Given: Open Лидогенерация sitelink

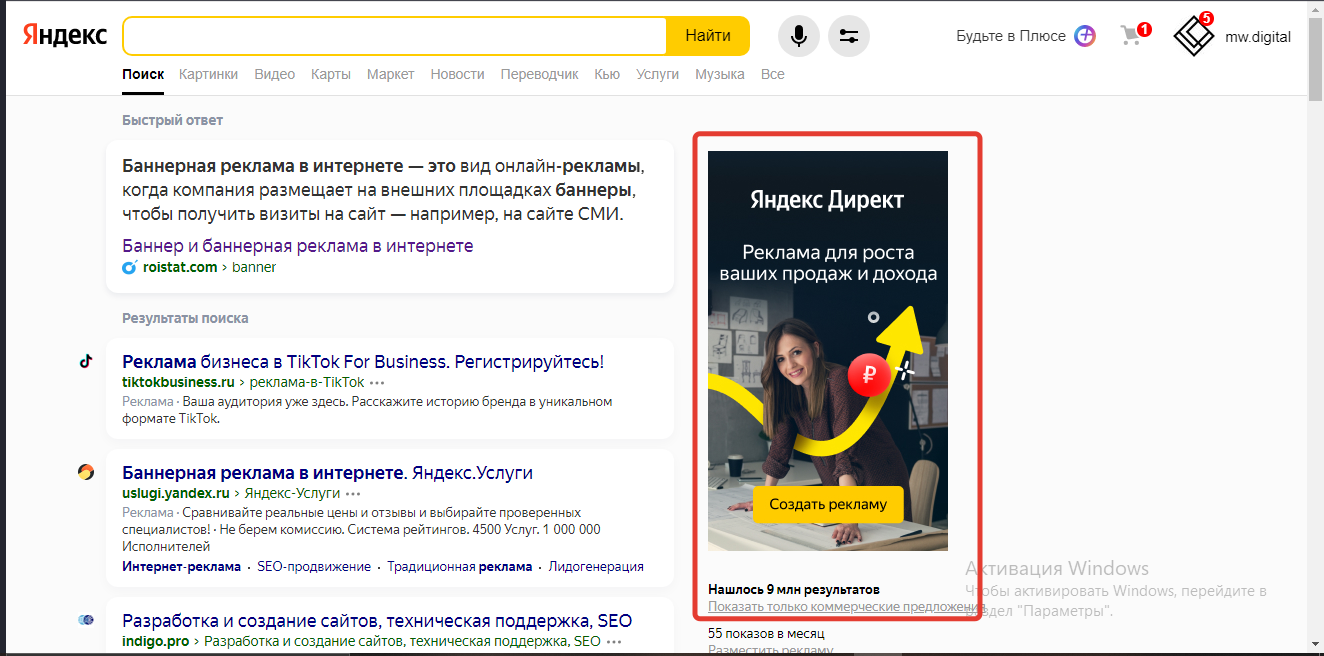Looking at the screenshot, I should tap(596, 566).
